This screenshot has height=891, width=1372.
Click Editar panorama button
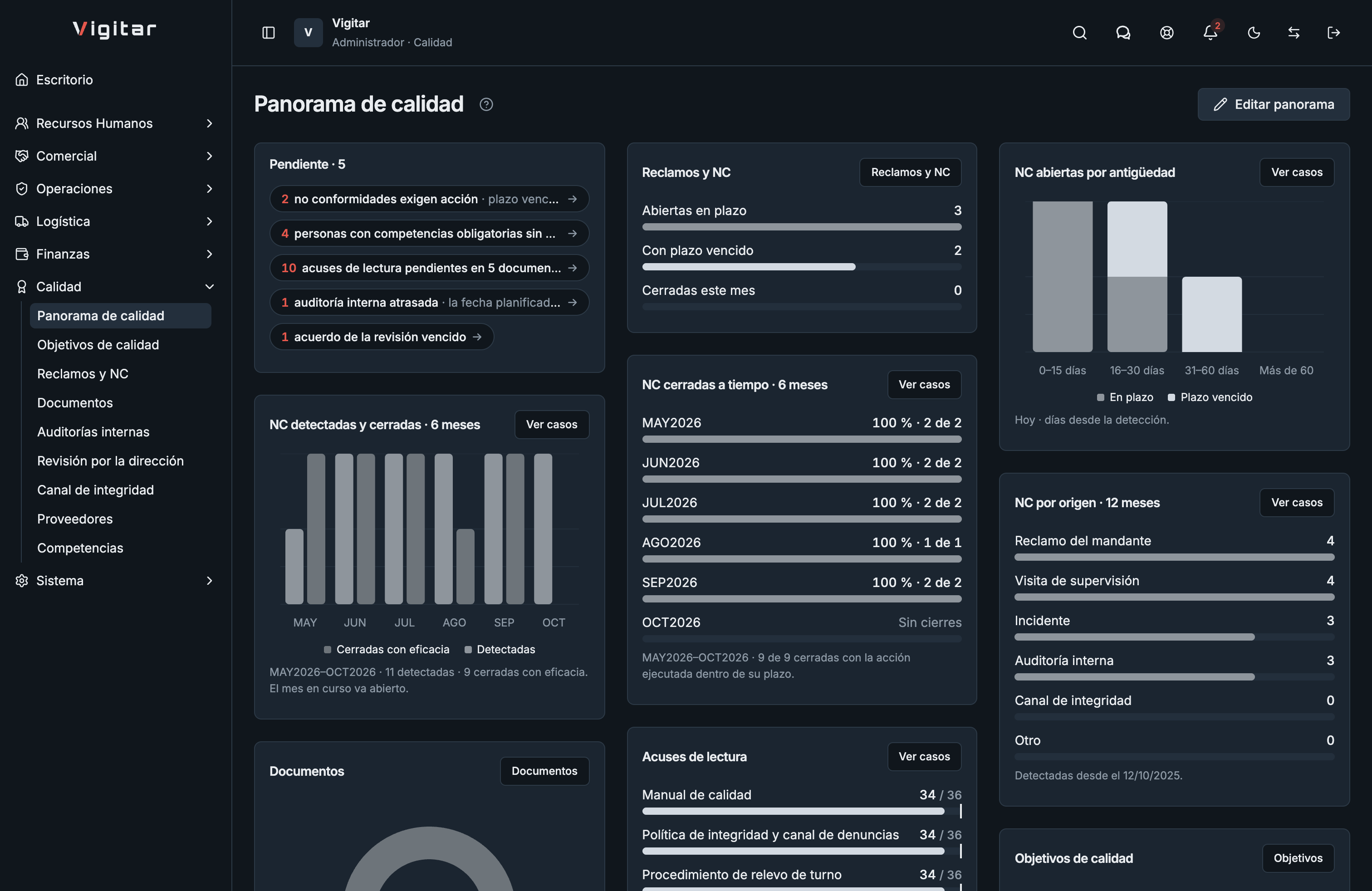coord(1274,104)
